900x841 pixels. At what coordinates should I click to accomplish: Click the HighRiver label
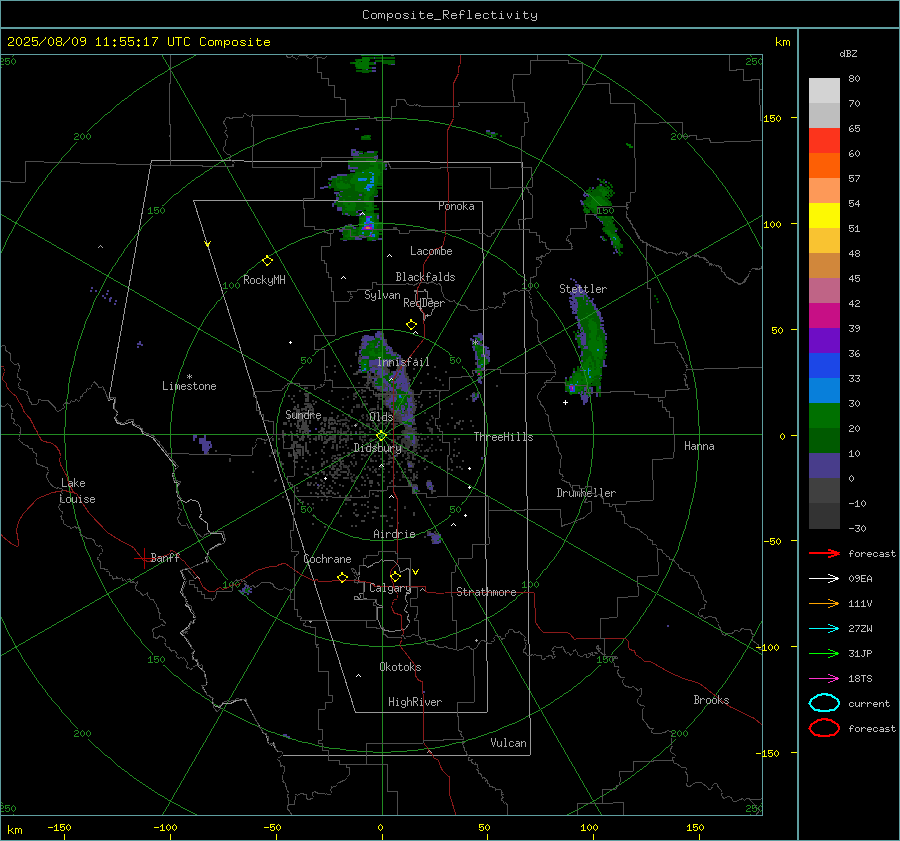[415, 702]
